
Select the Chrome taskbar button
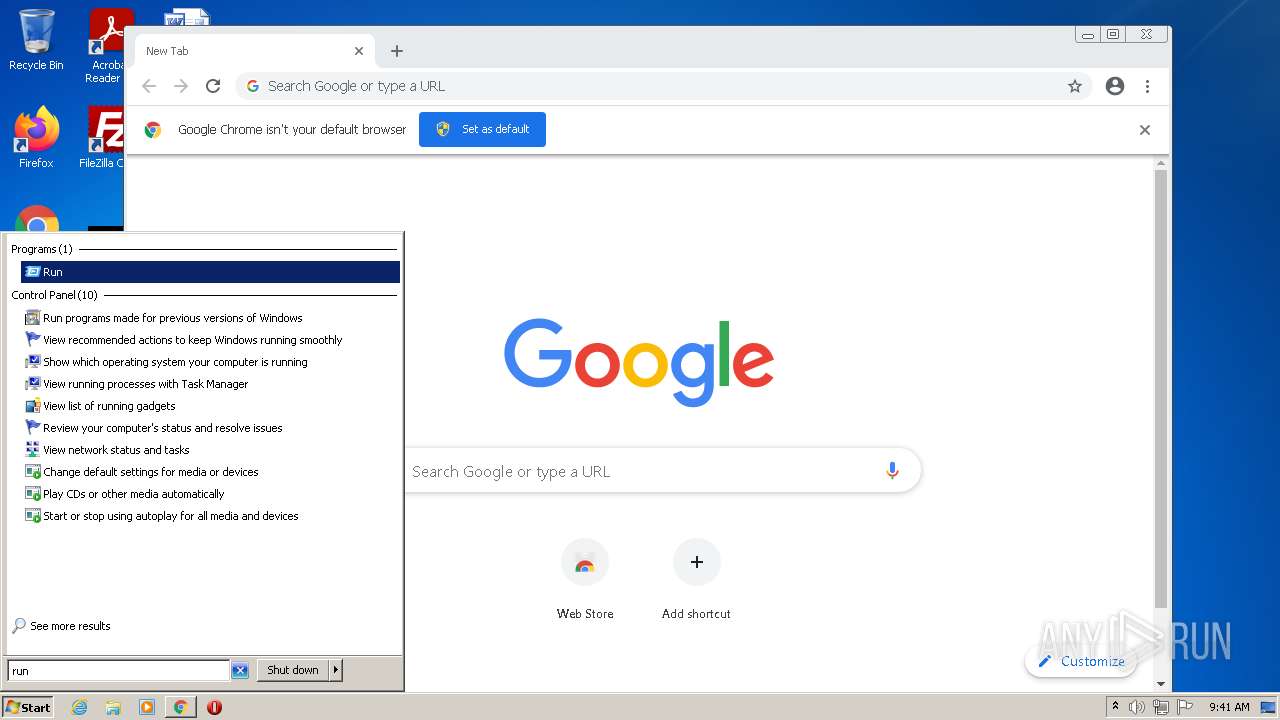181,707
